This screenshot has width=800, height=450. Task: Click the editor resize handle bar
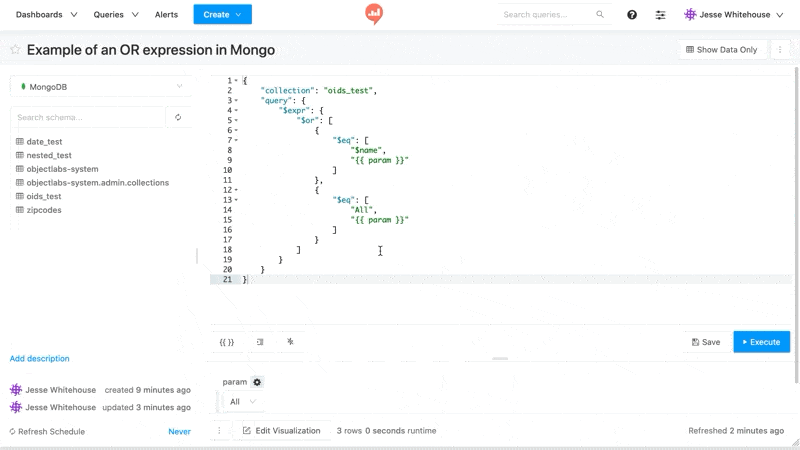point(500,359)
